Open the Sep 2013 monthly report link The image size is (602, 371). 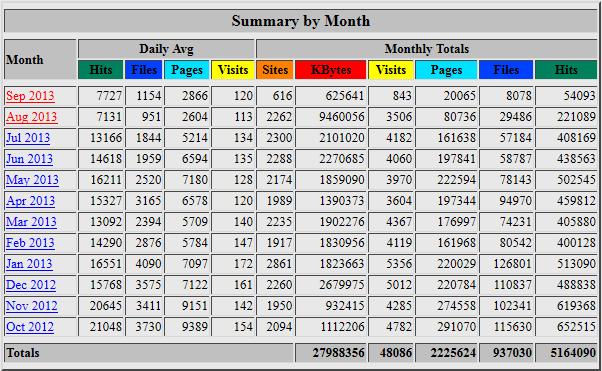pyautogui.click(x=30, y=96)
